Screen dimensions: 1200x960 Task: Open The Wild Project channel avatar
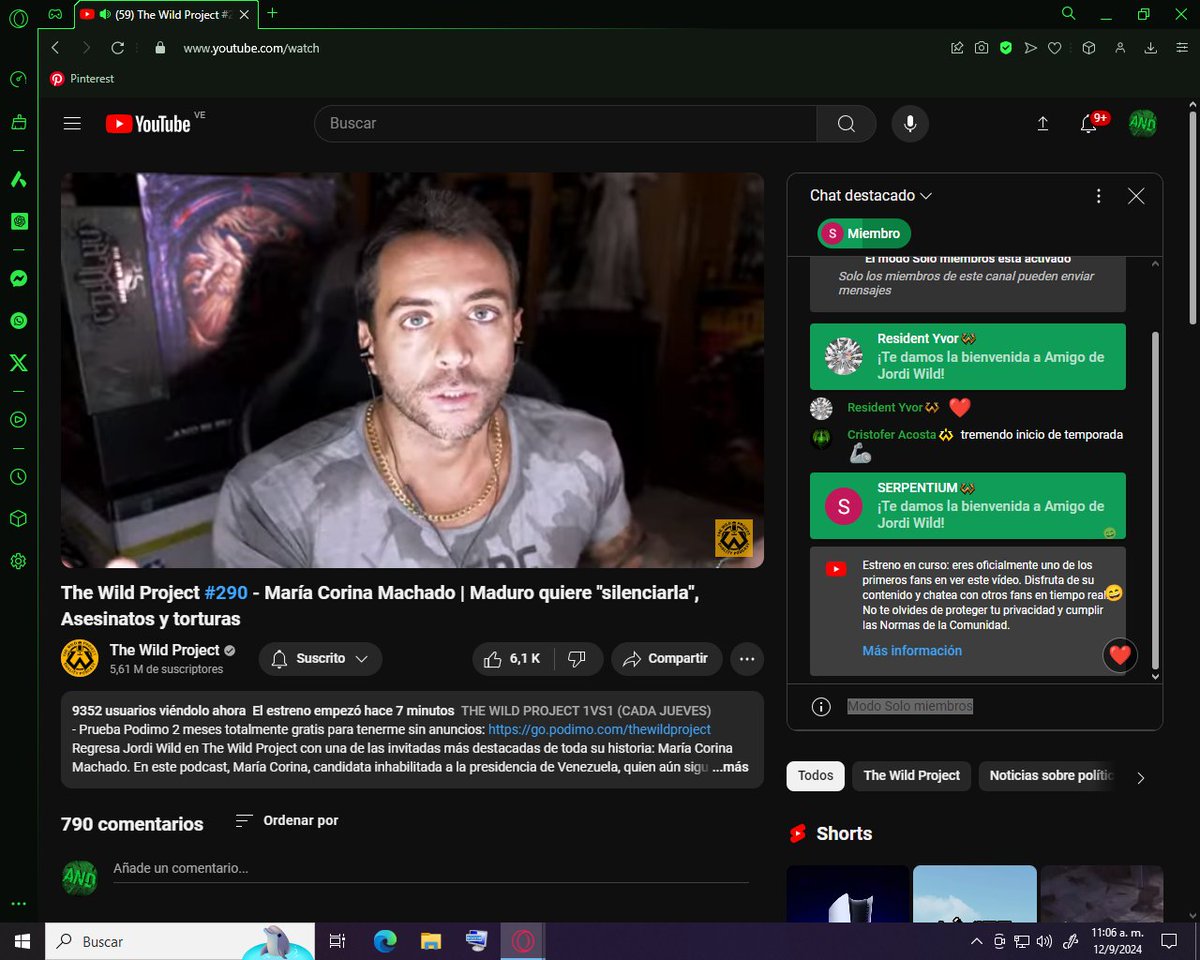[x=79, y=658]
